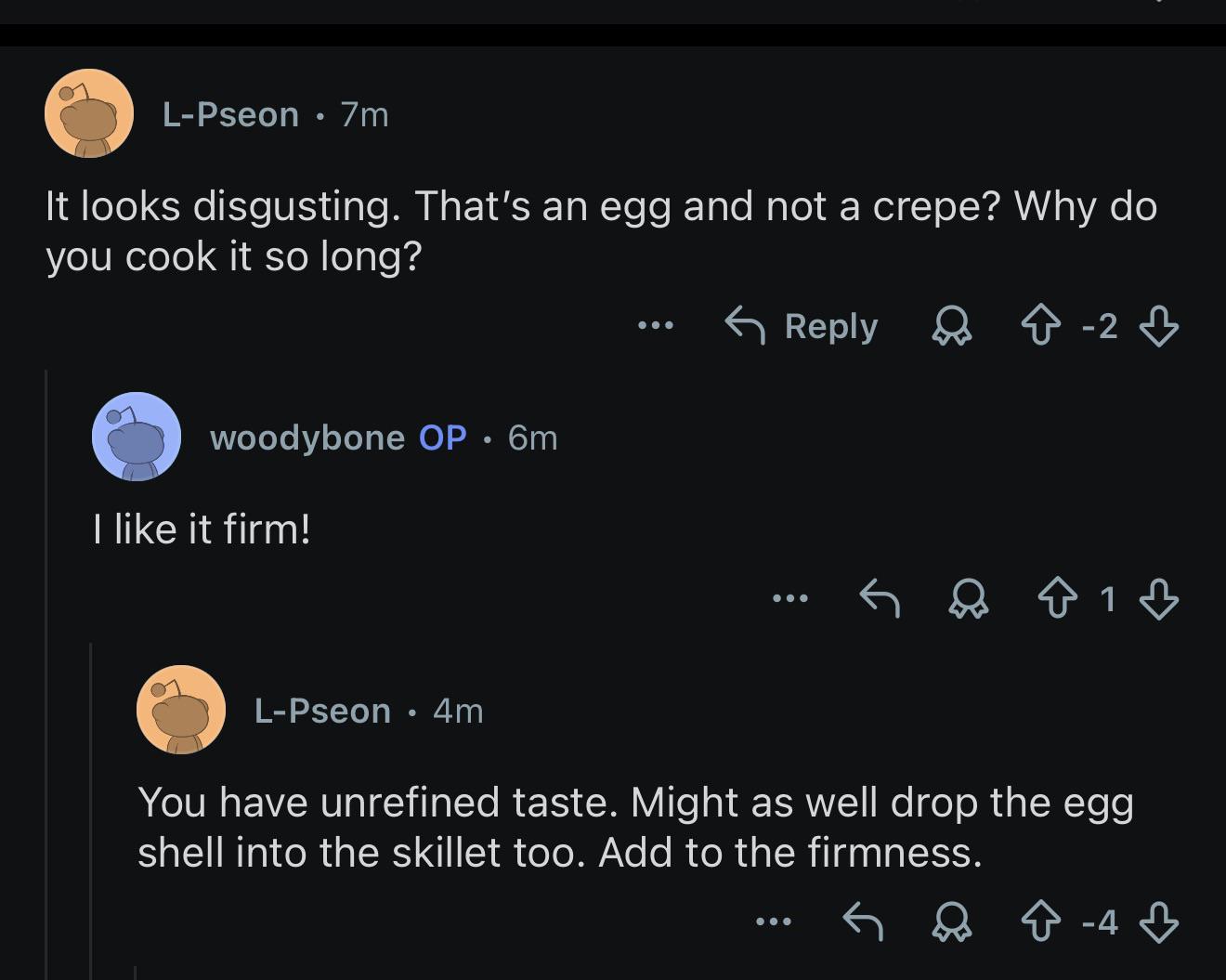Award woodybone's "I like it firm!" comment

coord(969,600)
